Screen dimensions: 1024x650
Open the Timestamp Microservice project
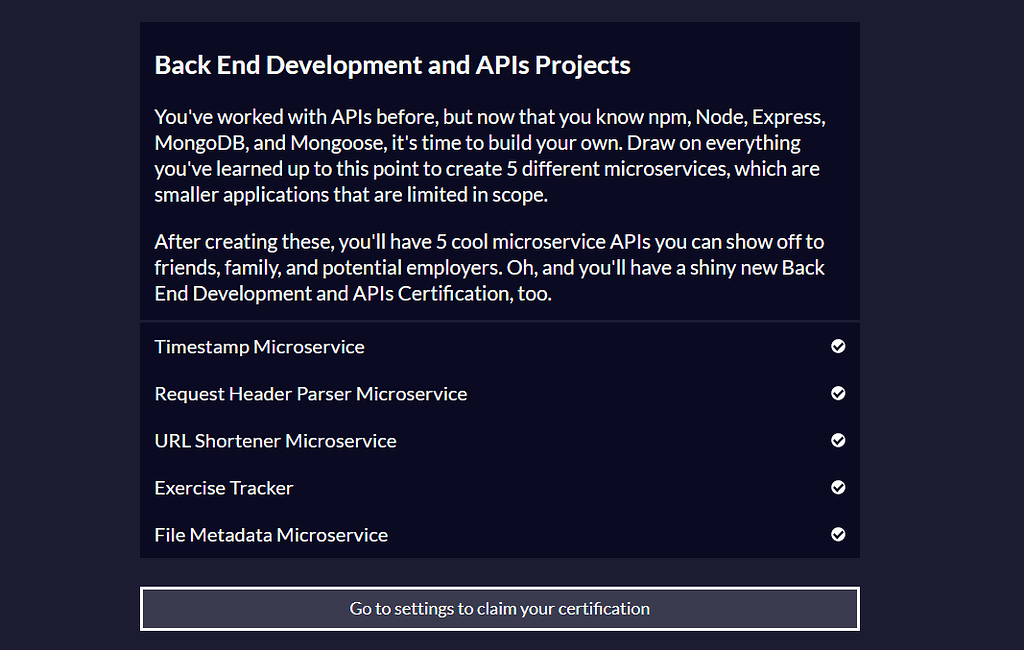click(x=259, y=346)
